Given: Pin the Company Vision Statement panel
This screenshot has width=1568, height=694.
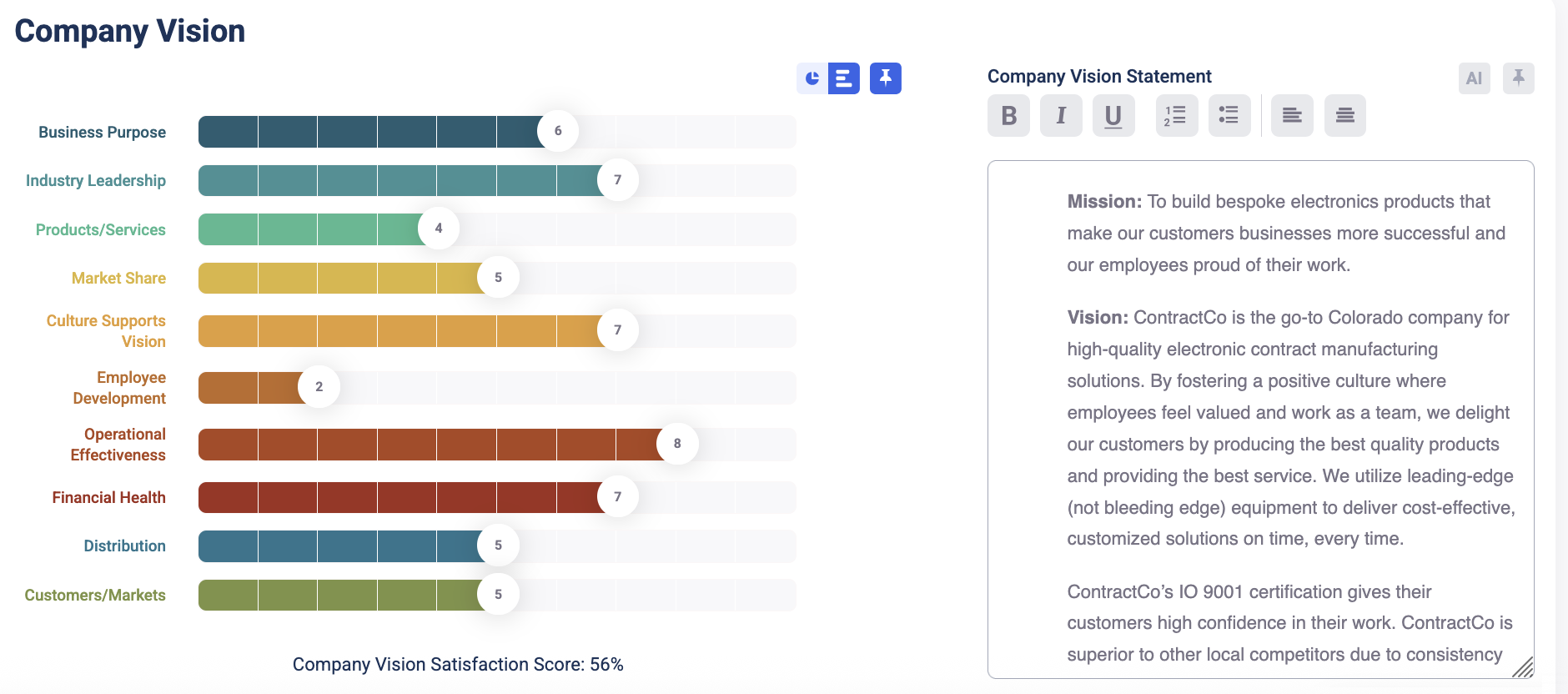Looking at the screenshot, I should [x=1519, y=78].
